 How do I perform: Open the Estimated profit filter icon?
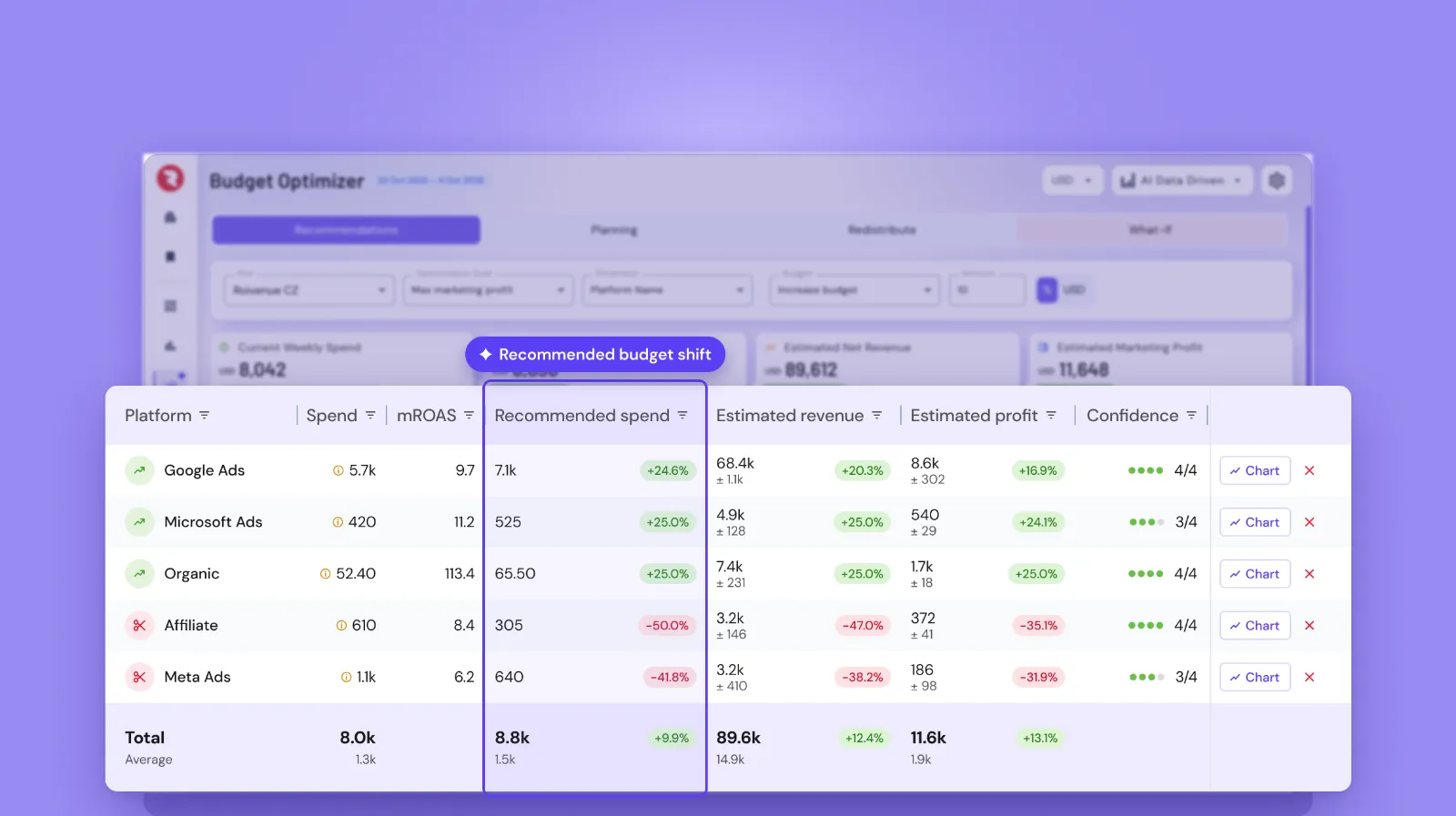[x=1051, y=415]
